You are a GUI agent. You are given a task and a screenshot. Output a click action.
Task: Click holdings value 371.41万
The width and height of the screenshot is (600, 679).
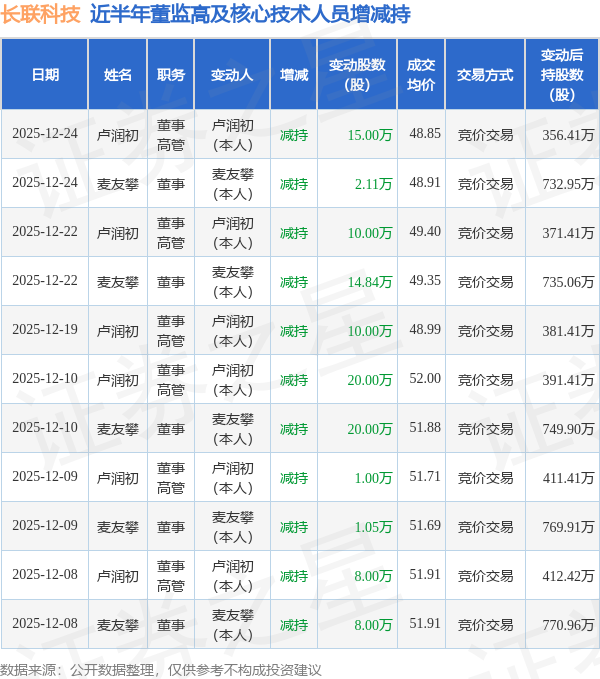[568, 233]
